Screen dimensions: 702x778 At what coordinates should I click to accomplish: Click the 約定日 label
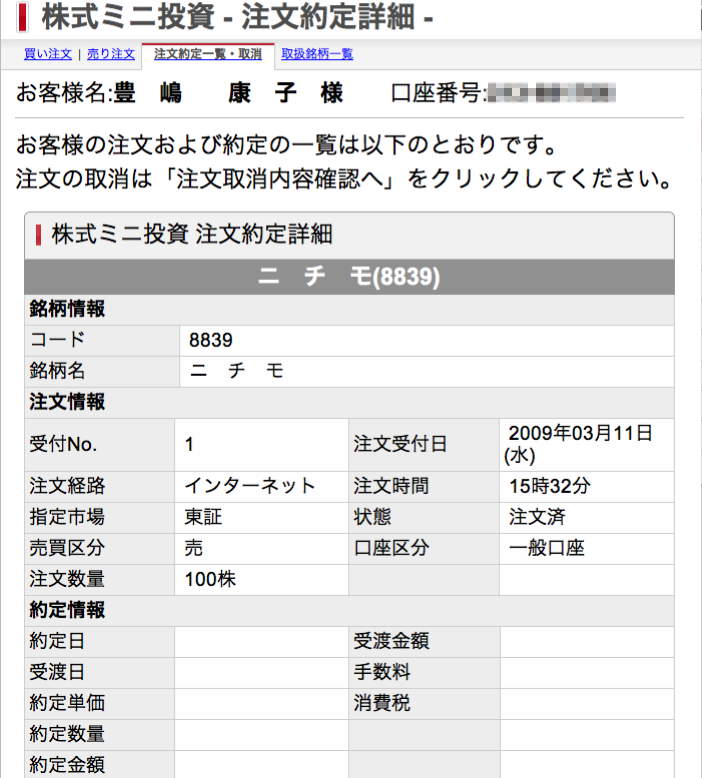[57, 641]
